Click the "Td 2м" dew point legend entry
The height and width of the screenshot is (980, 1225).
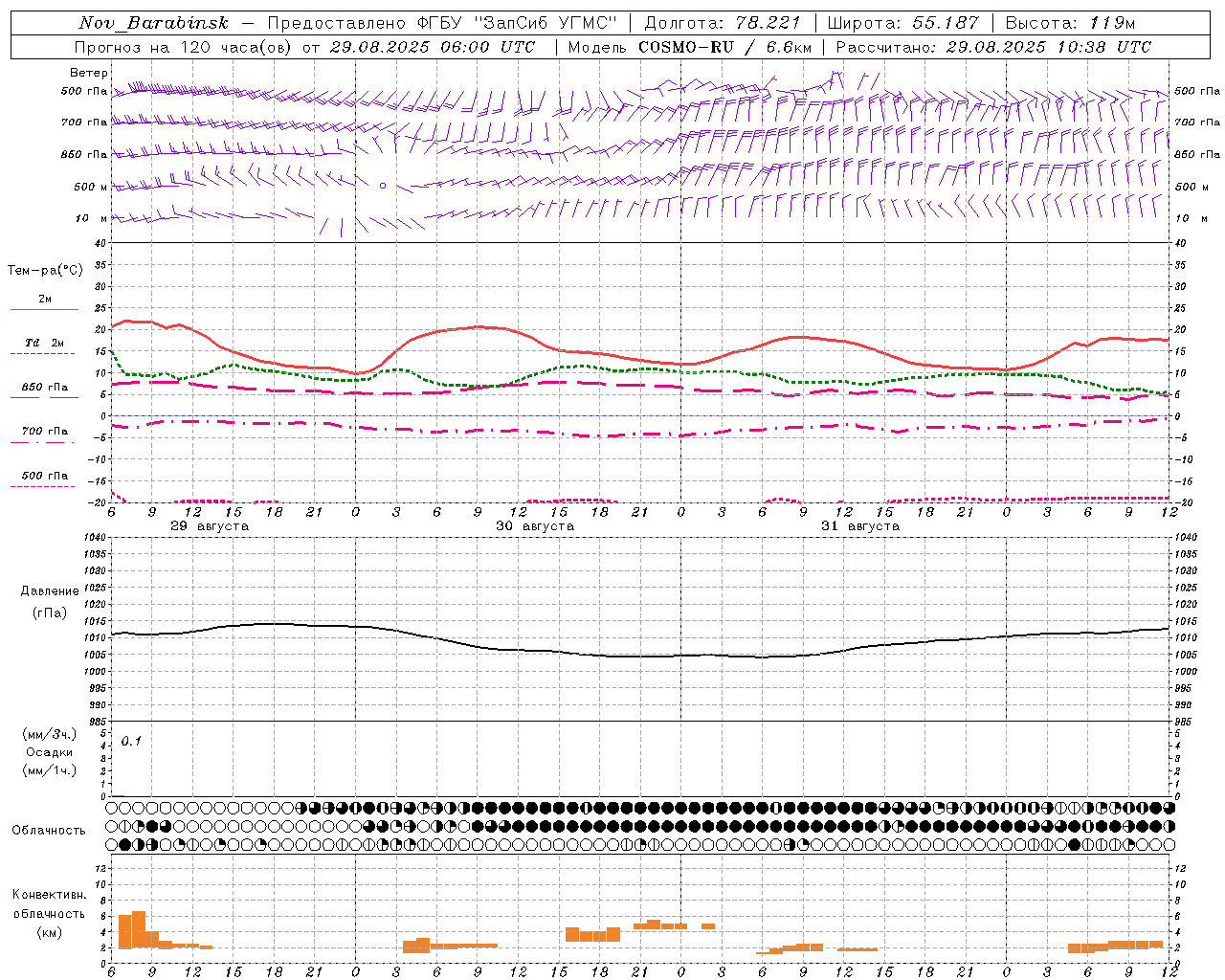[x=45, y=343]
